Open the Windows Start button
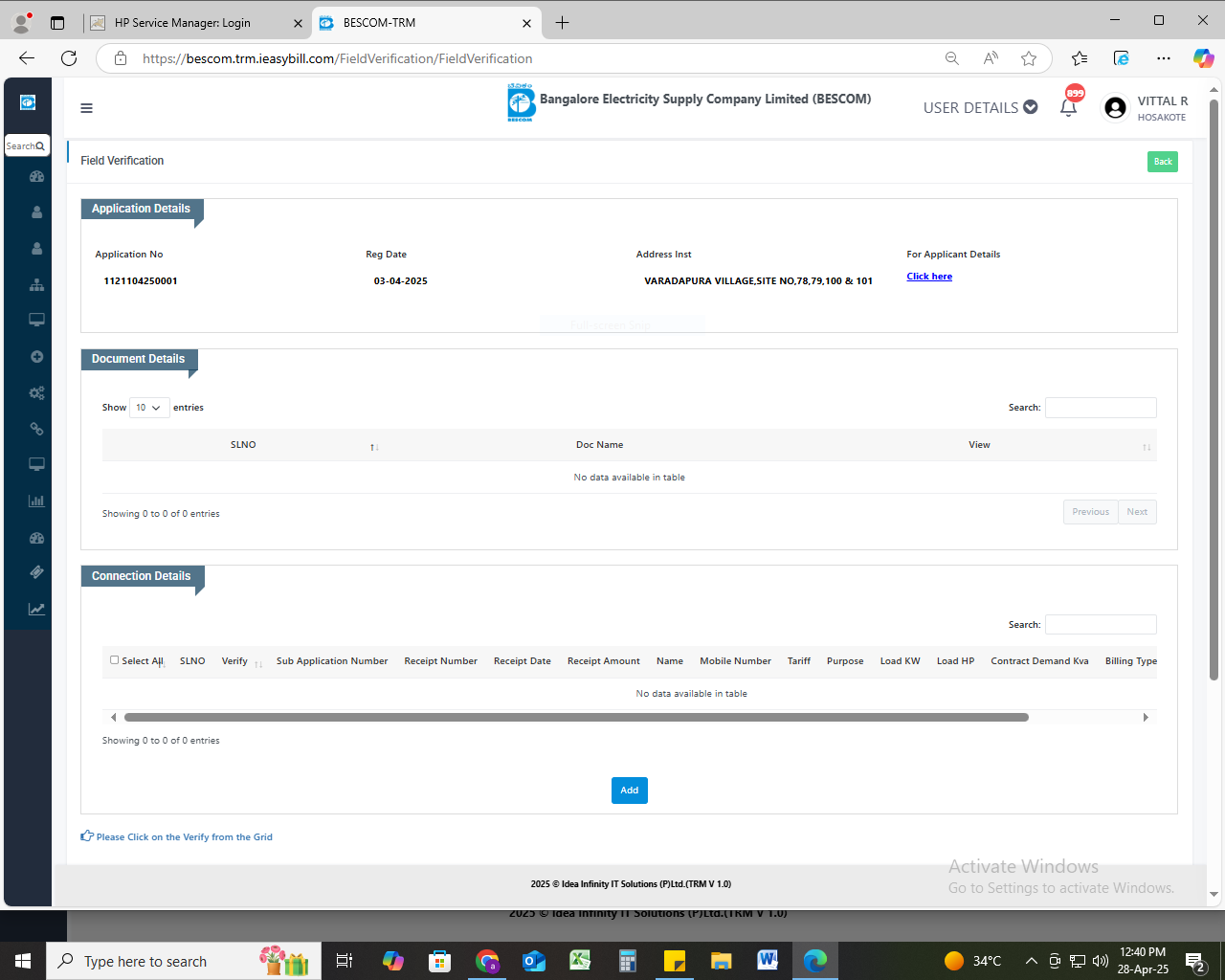Viewport: 1225px width, 980px height. (23, 961)
